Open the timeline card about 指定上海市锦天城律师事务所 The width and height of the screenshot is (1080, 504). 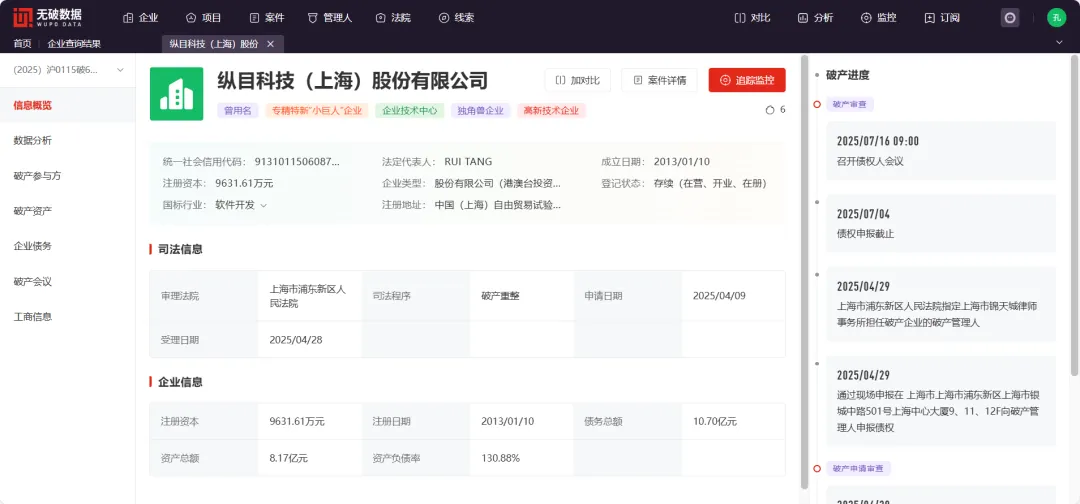point(941,304)
